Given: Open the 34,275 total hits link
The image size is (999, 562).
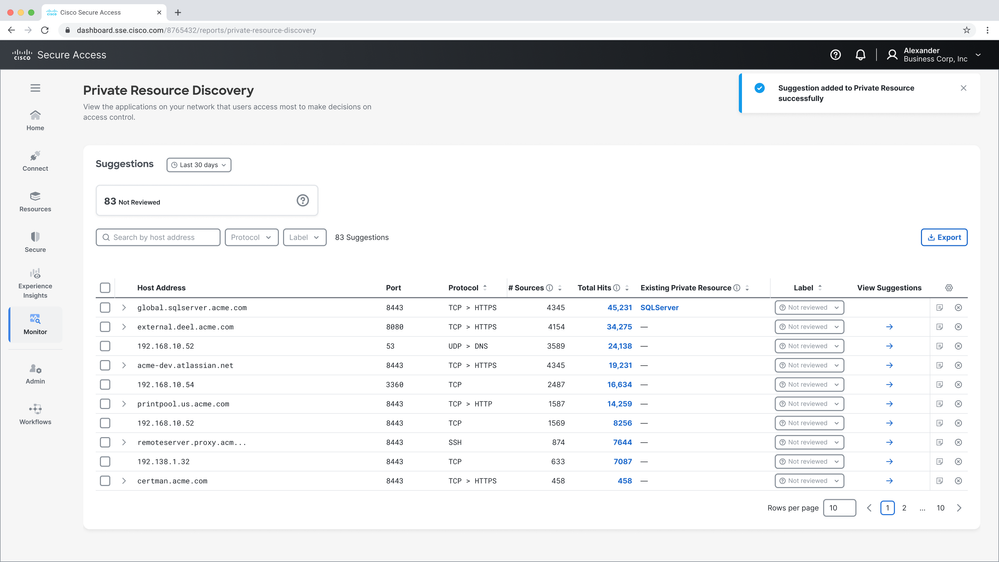Looking at the screenshot, I should pyautogui.click(x=619, y=327).
